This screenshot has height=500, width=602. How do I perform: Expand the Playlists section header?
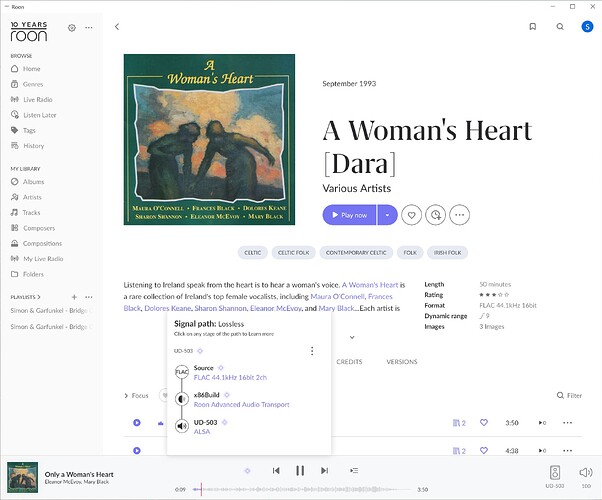pos(25,297)
